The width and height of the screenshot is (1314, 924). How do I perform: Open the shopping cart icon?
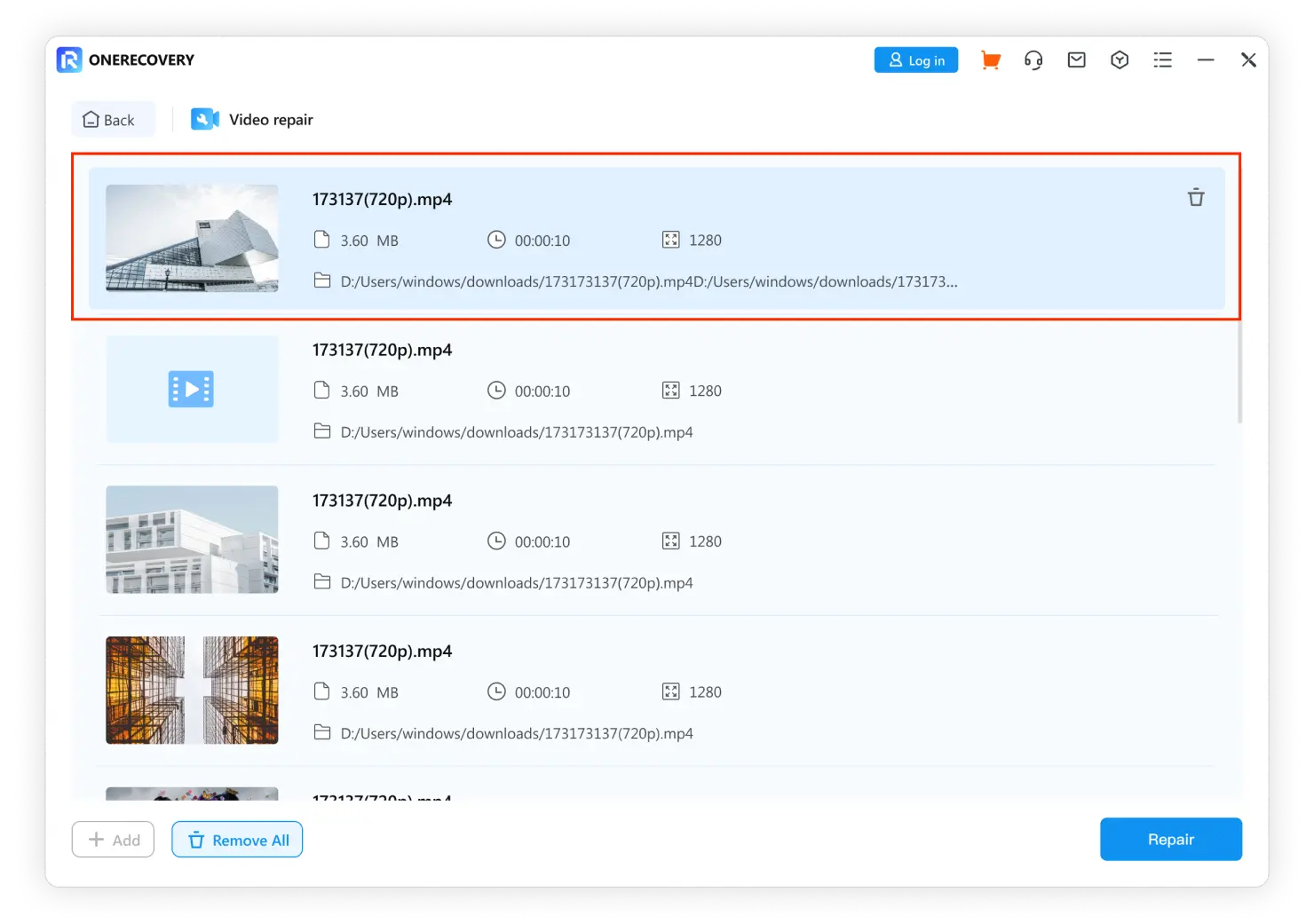point(990,60)
